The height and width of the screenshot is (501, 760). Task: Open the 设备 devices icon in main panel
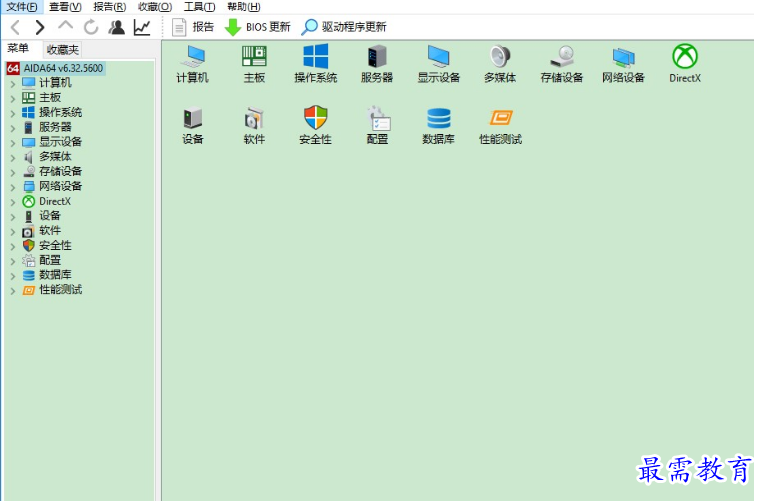tap(192, 125)
